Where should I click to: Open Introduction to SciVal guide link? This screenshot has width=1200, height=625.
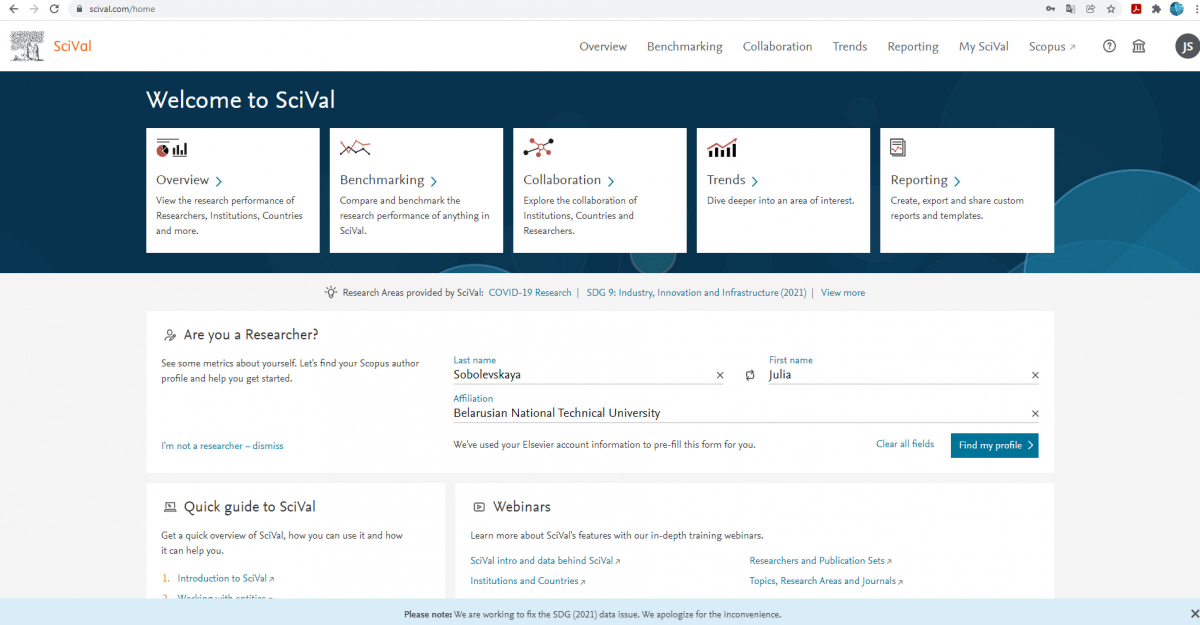225,578
